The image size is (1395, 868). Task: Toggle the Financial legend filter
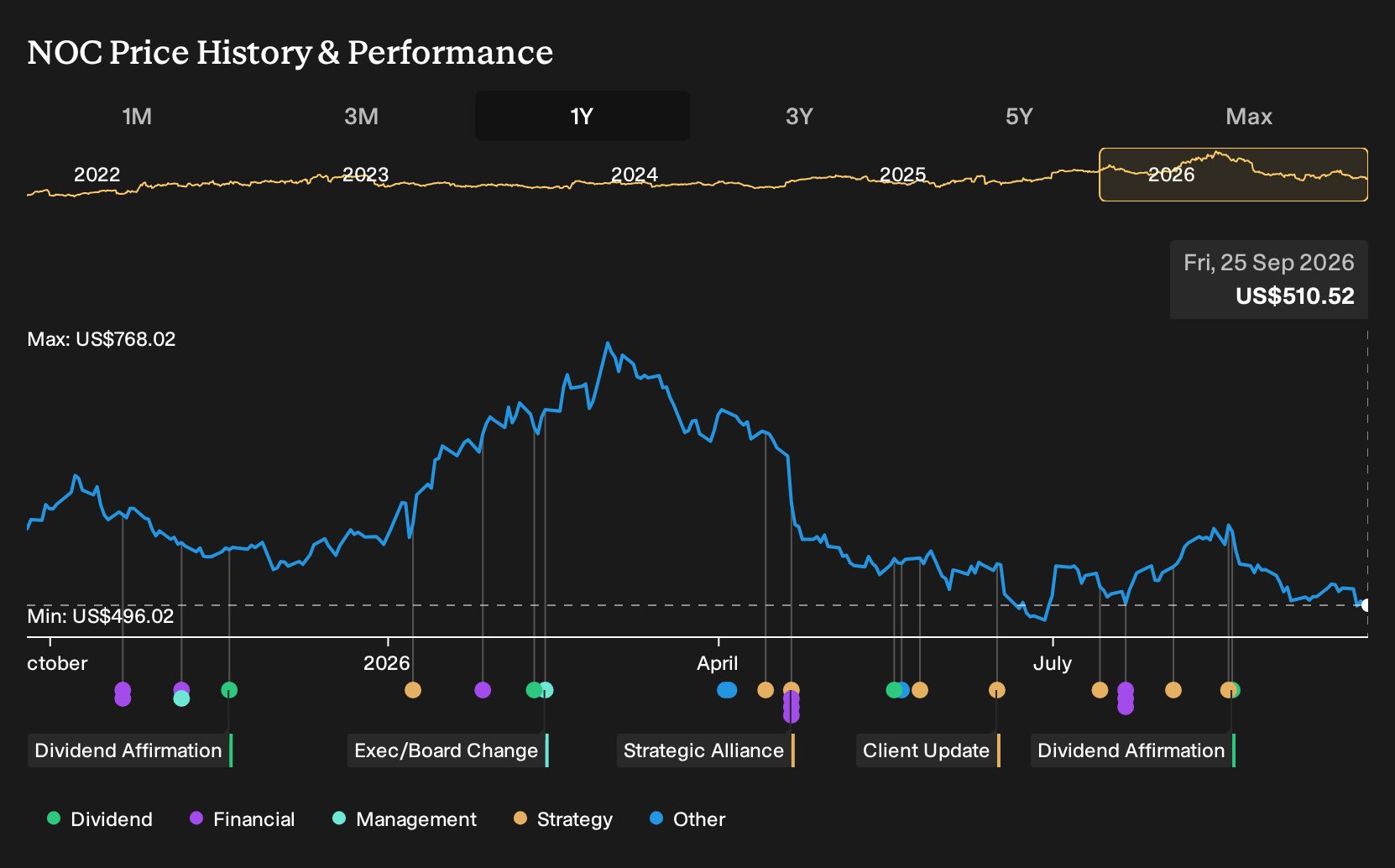coord(243,819)
